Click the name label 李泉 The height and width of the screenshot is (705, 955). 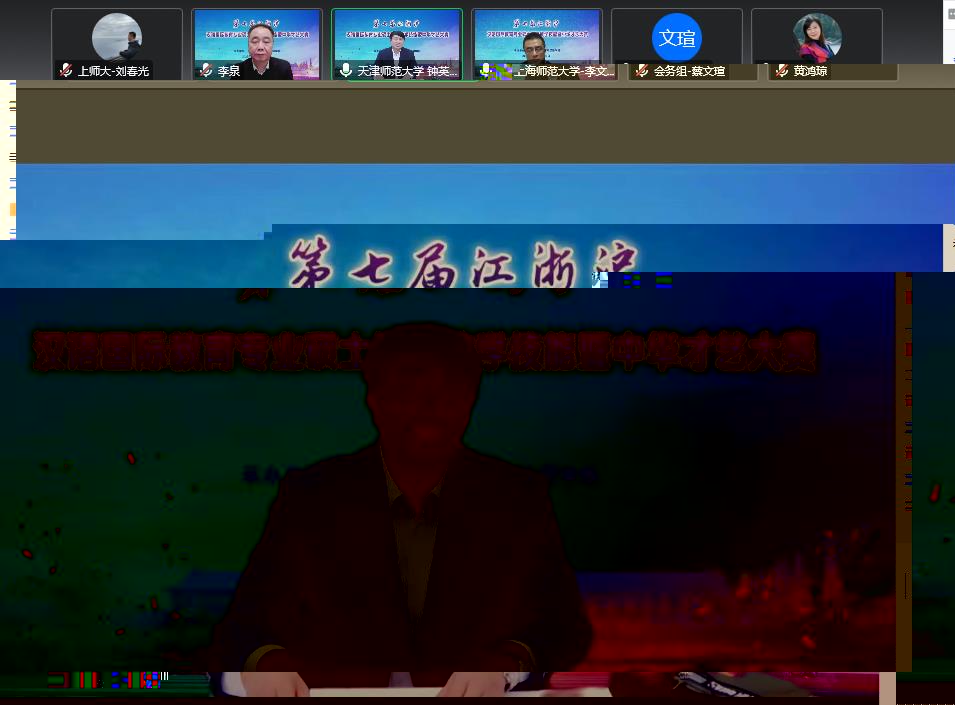pyautogui.click(x=229, y=71)
